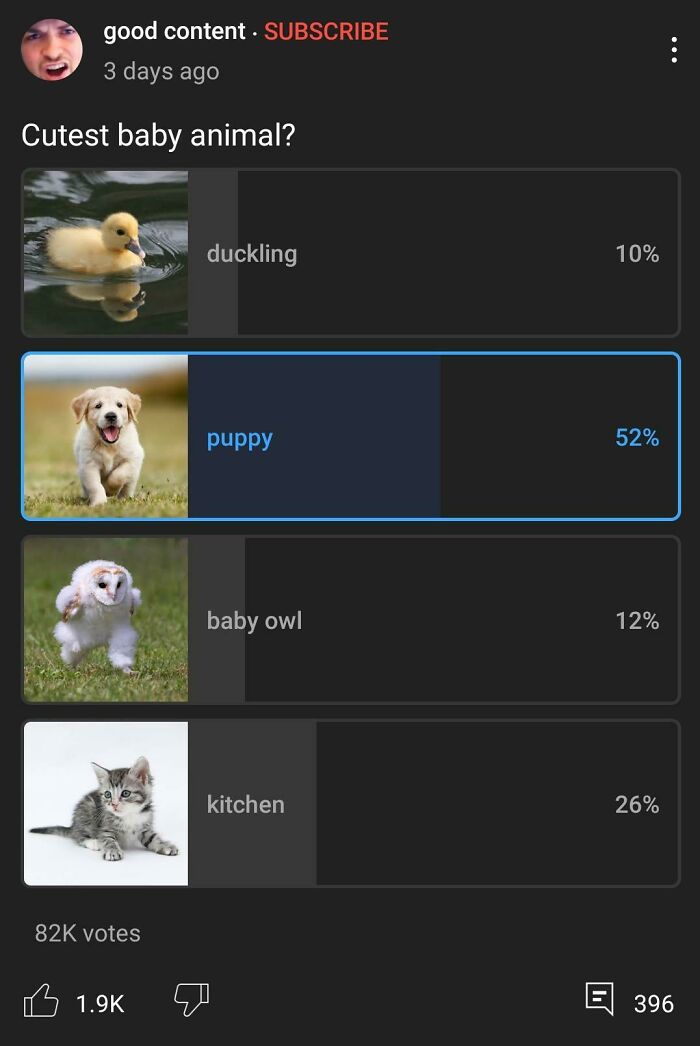
Task: Click the duckling thumbnail image
Action: click(x=106, y=253)
